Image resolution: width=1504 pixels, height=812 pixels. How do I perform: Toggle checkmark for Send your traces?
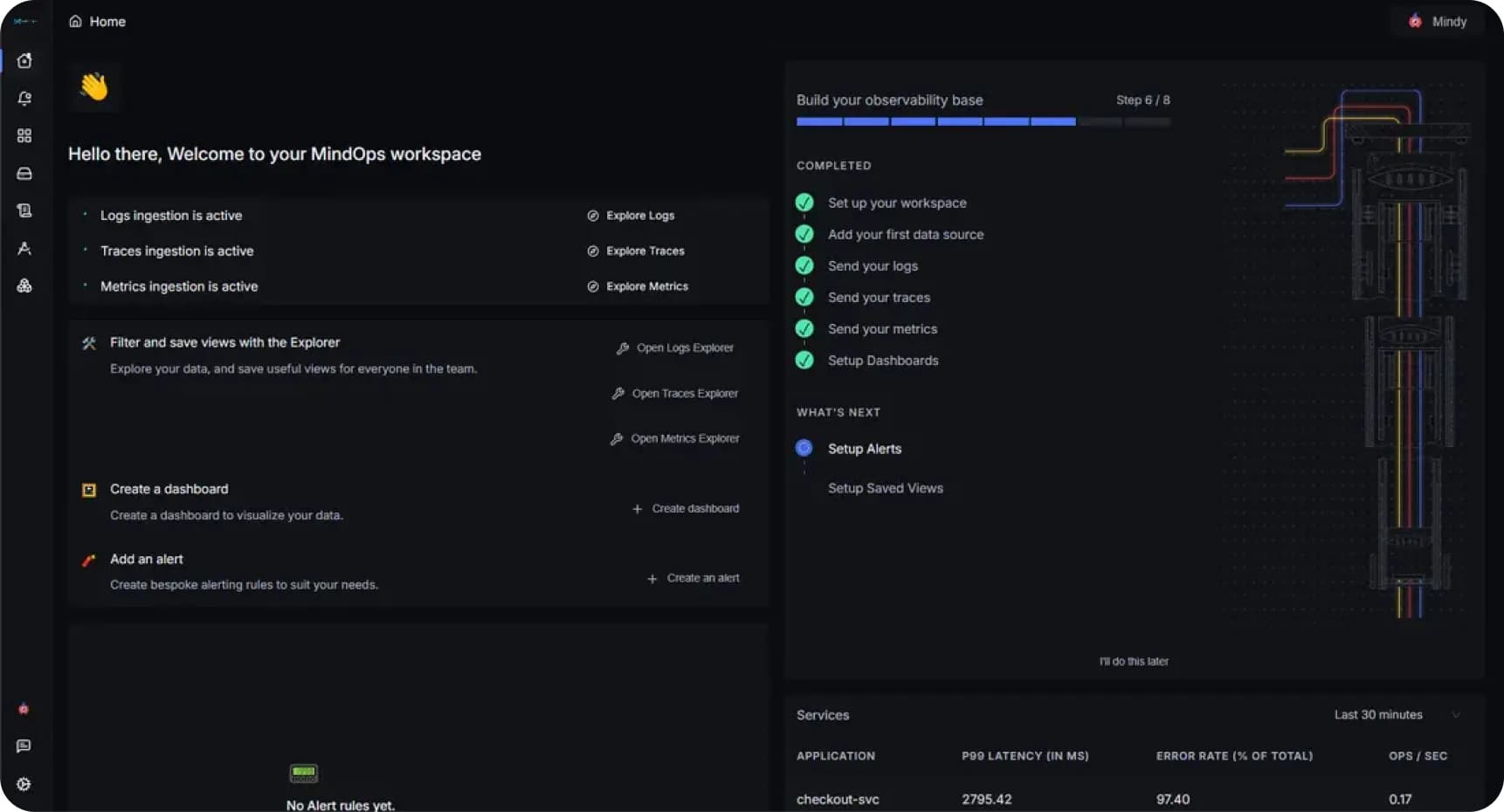click(x=804, y=297)
